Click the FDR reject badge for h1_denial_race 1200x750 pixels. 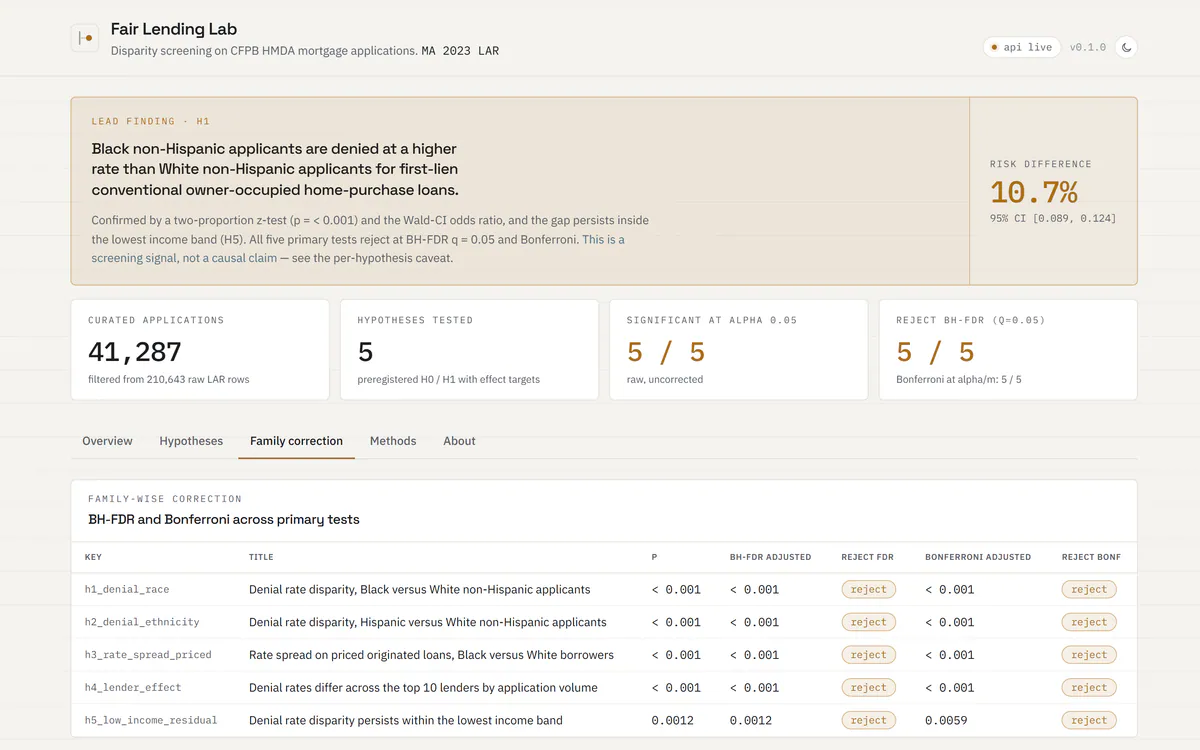(868, 589)
